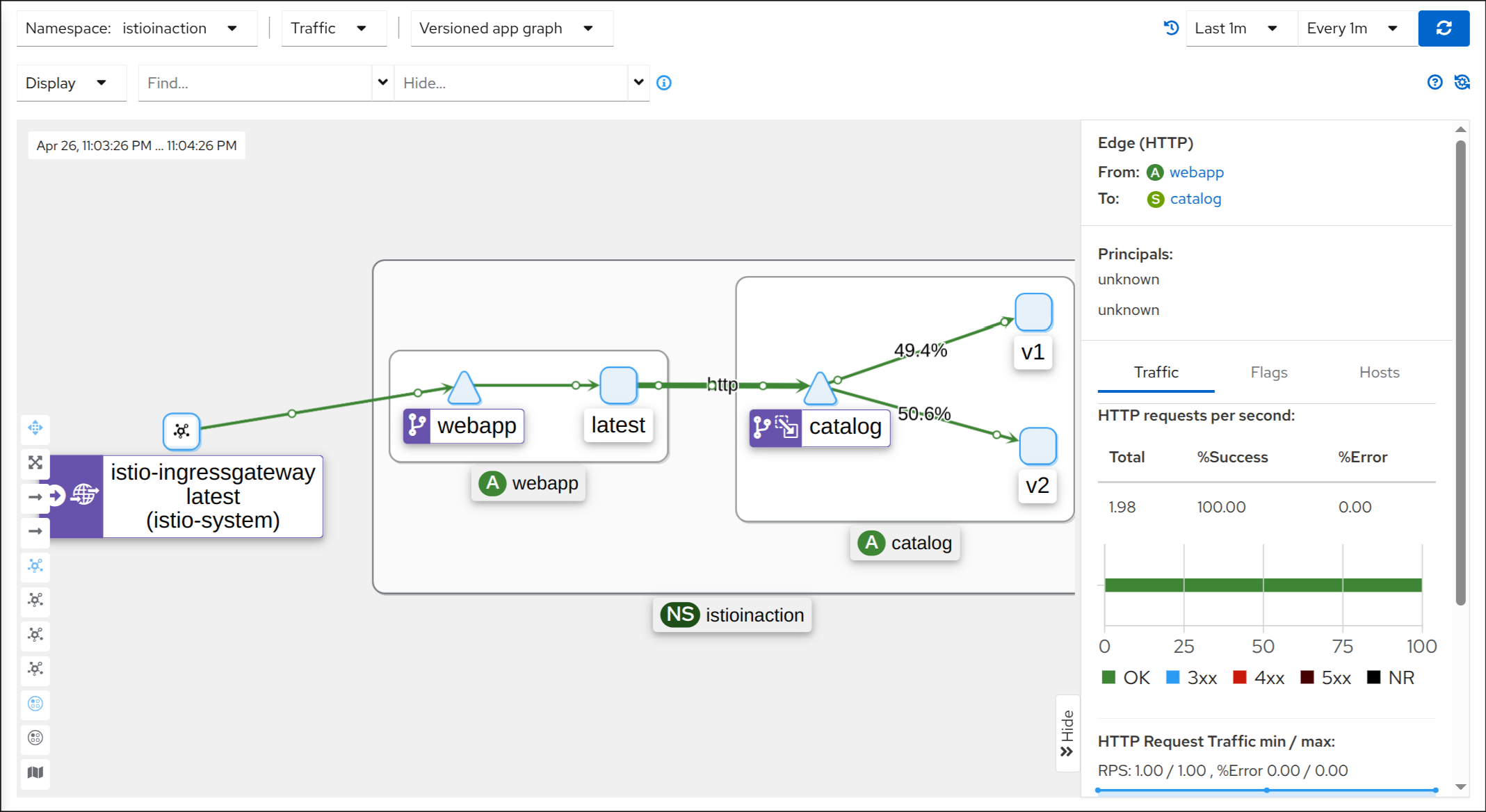Select the istio-ingressgateway node icon
Screen dimensions: 1486x812
(x=181, y=431)
